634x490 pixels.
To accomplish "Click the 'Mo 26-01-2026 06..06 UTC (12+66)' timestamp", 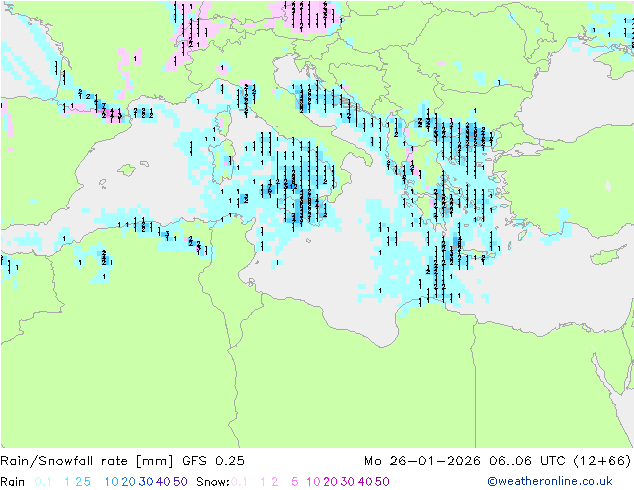I will coord(497,461).
